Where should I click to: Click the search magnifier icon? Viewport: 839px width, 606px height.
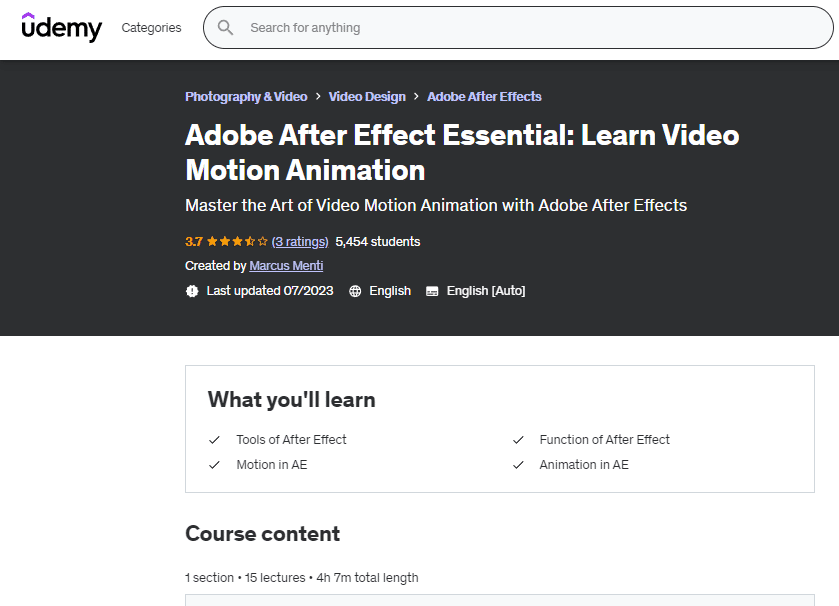[226, 28]
